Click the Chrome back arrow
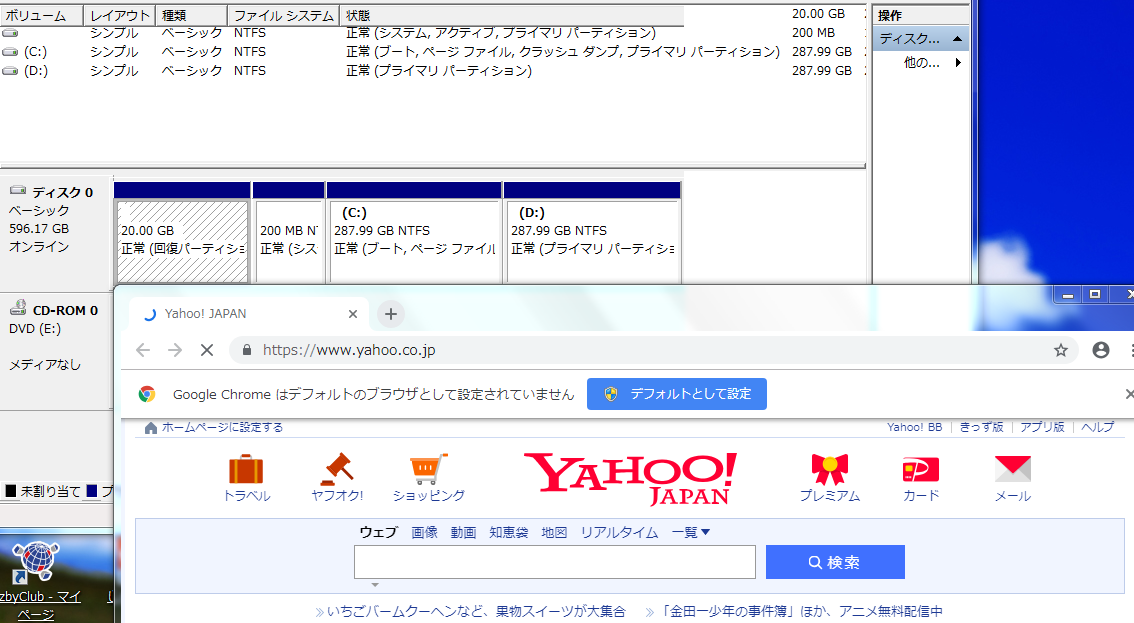1134x623 pixels. pyautogui.click(x=143, y=350)
